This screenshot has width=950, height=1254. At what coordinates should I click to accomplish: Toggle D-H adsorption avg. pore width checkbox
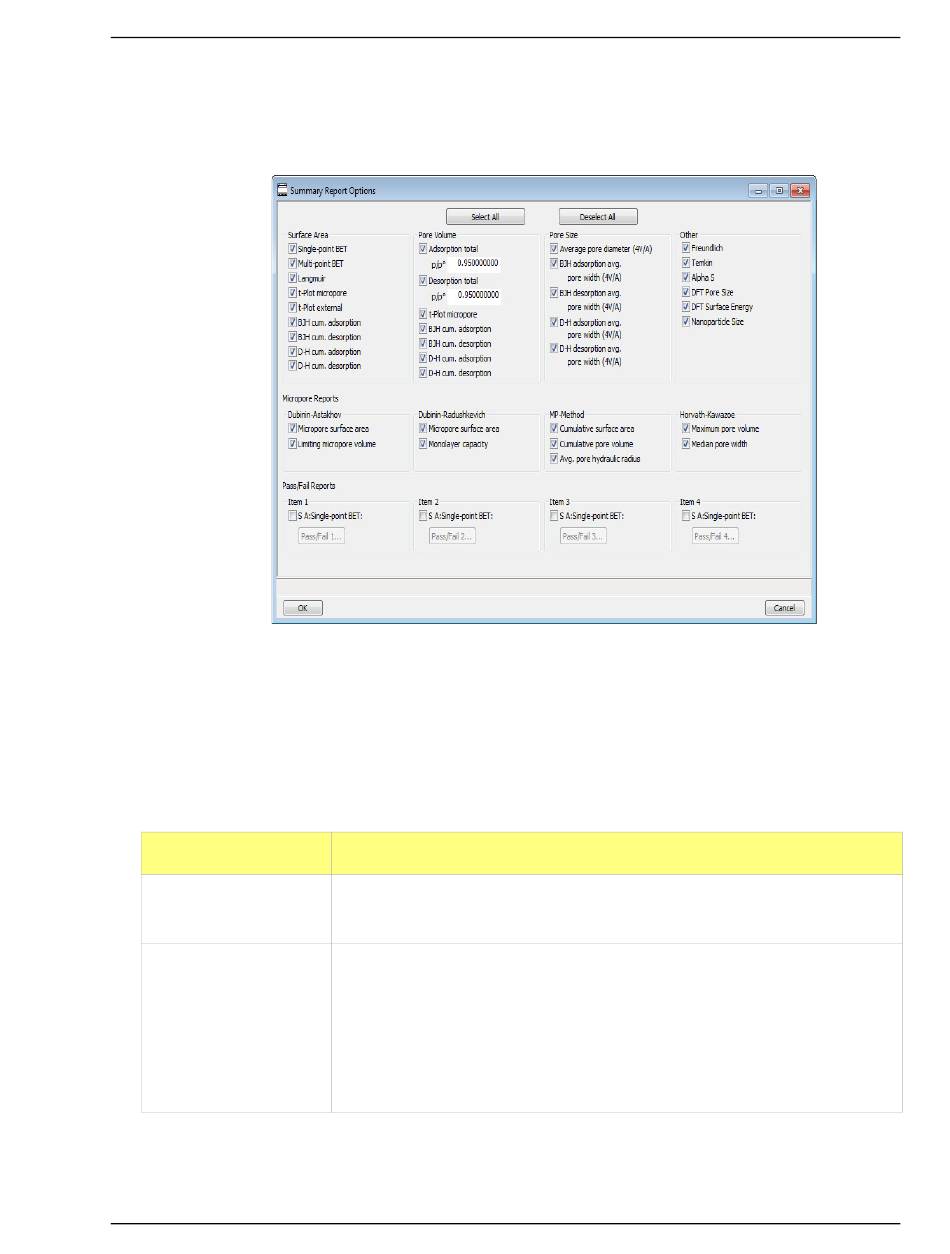(x=554, y=323)
